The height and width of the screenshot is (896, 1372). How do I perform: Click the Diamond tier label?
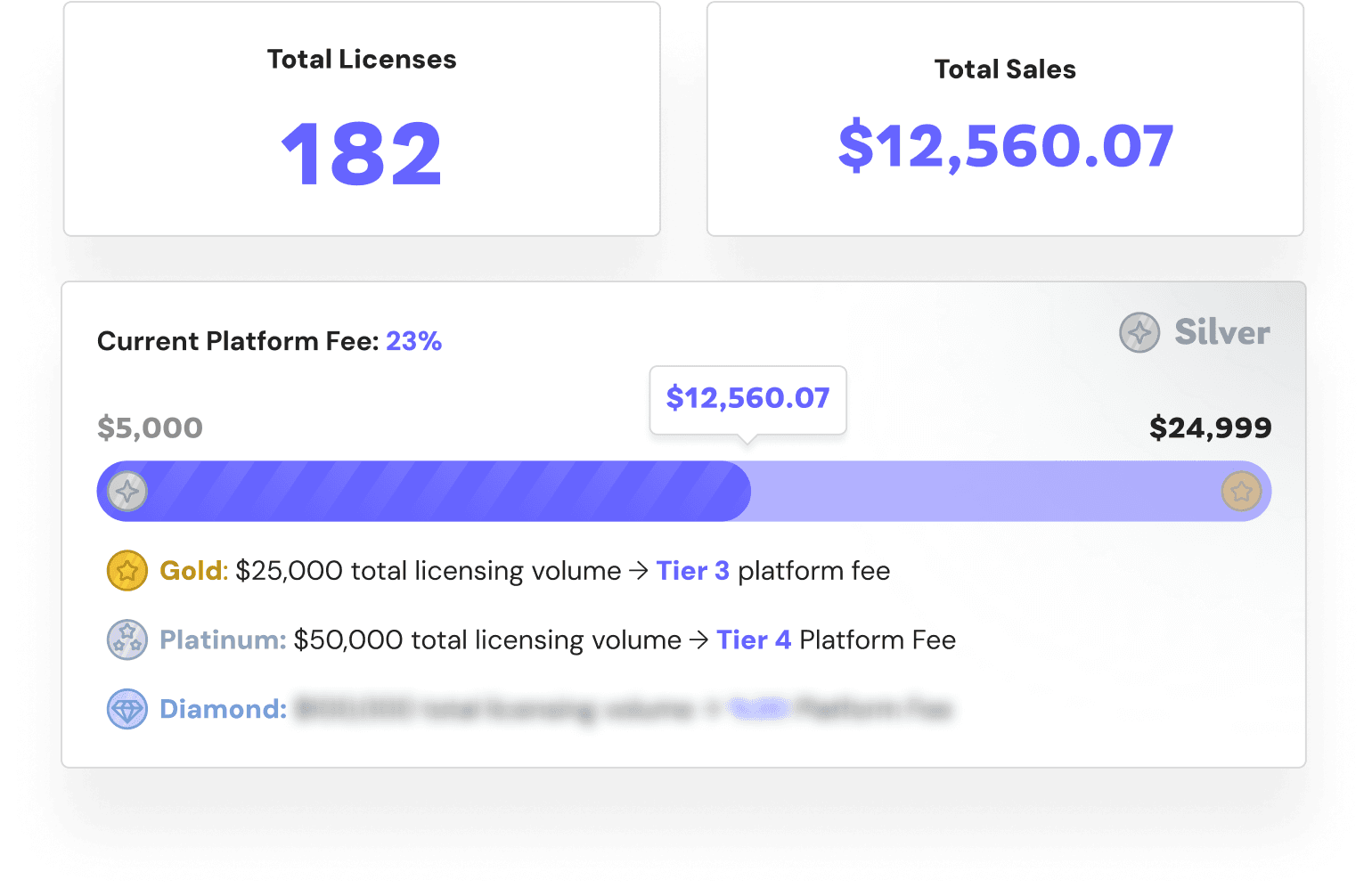click(223, 710)
